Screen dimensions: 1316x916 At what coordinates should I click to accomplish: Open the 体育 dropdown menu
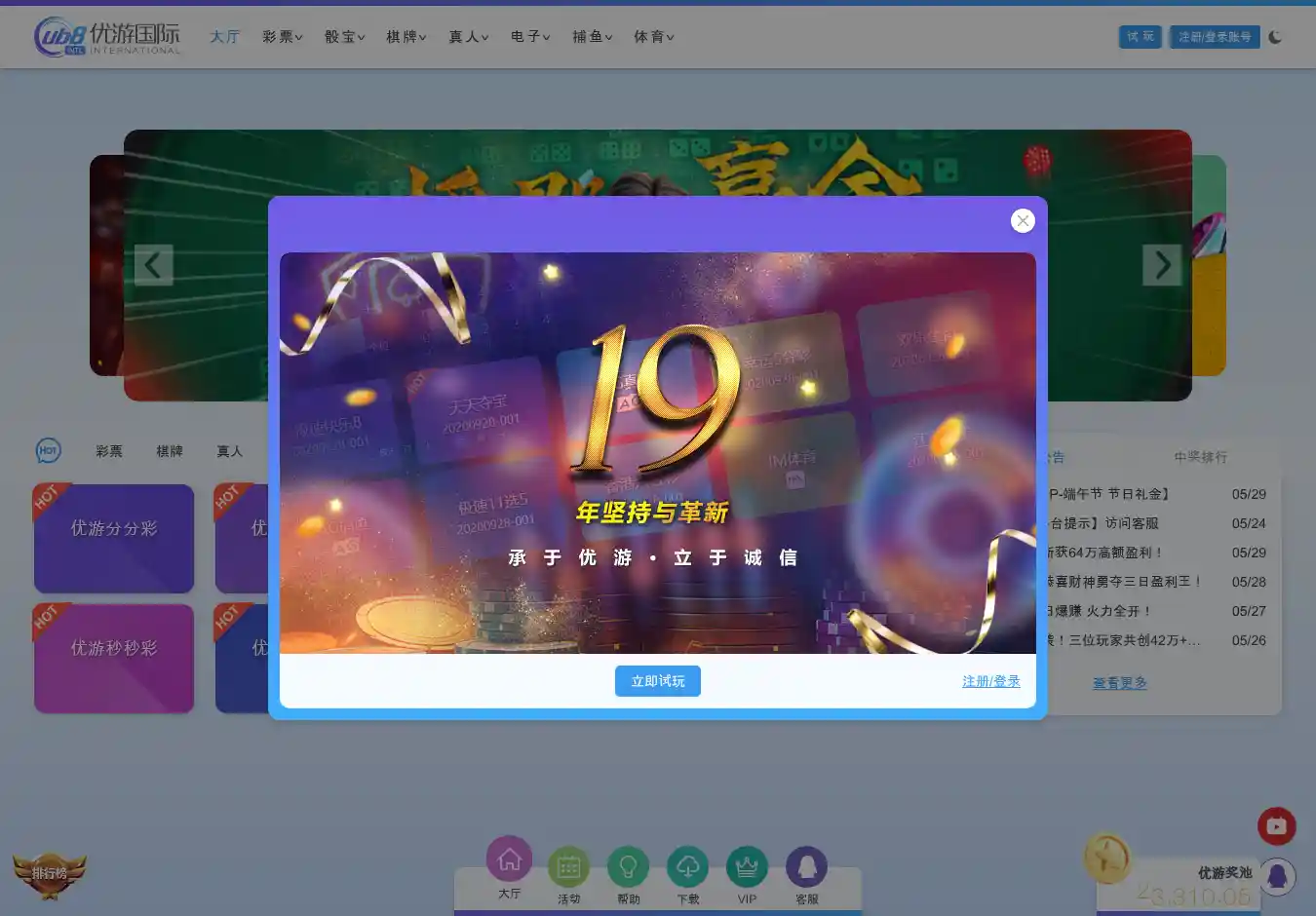point(653,37)
